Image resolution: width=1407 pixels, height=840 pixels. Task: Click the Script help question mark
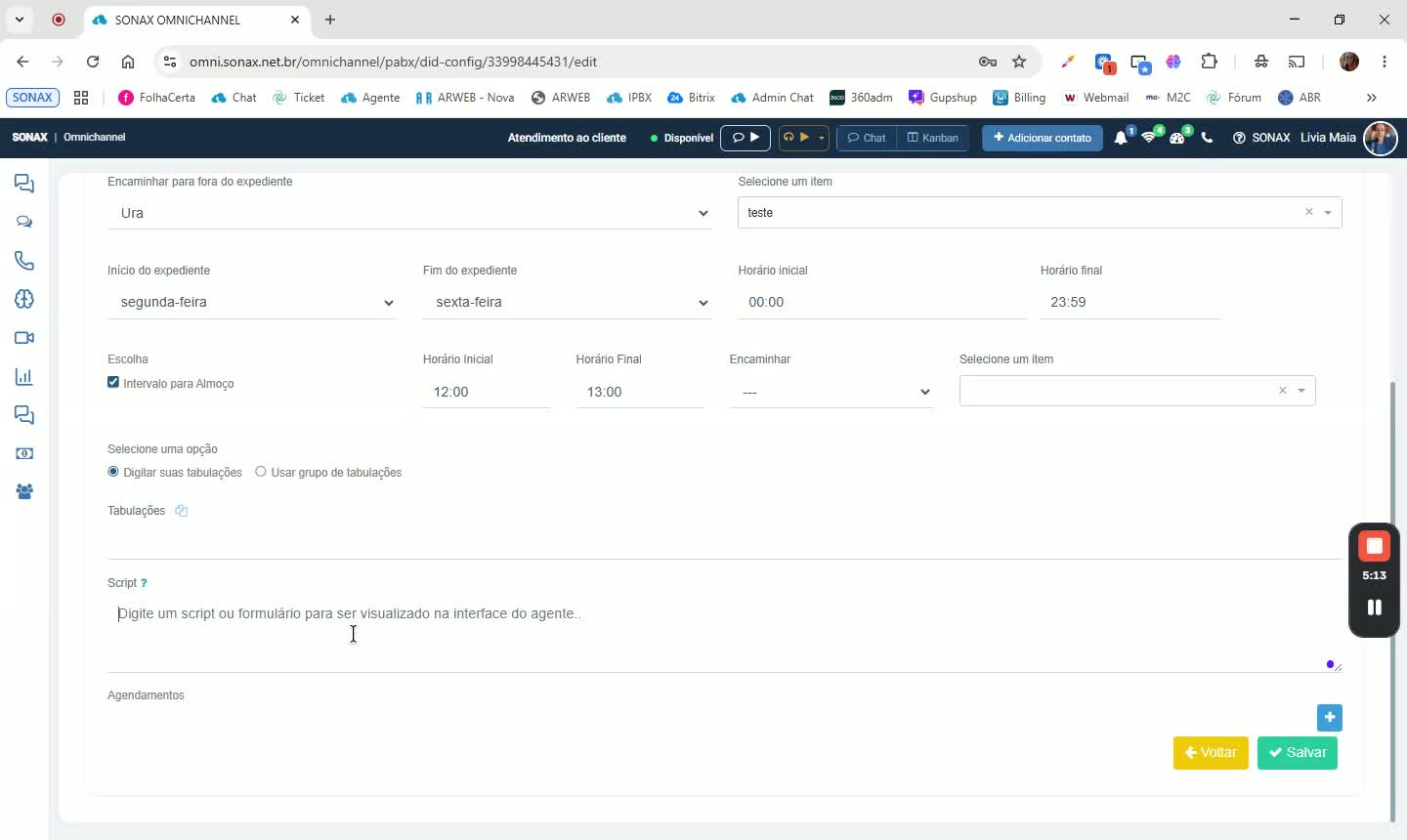144,583
